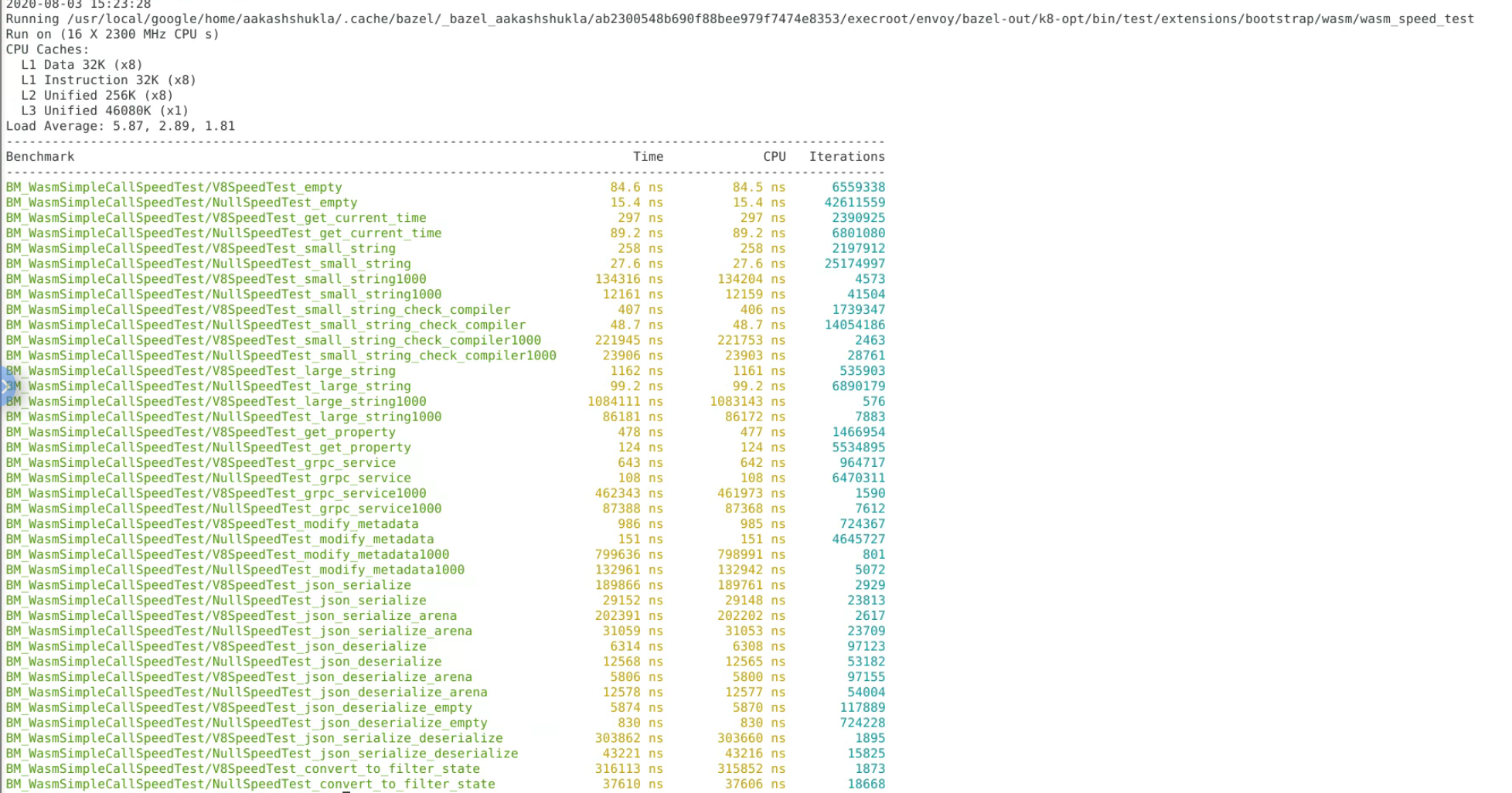
Task: Select V8SpeedTest_json_deserialize_arena benchmark name
Action: click(x=240, y=677)
